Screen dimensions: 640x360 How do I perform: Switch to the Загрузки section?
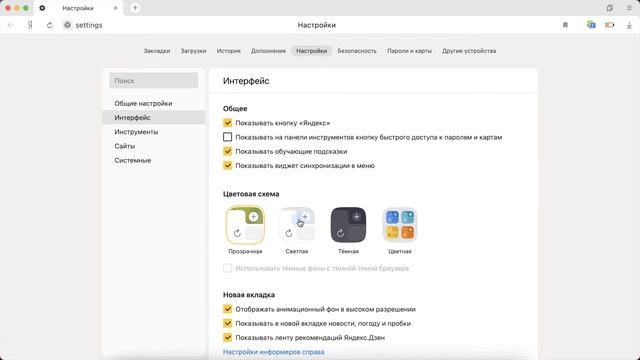pos(193,51)
